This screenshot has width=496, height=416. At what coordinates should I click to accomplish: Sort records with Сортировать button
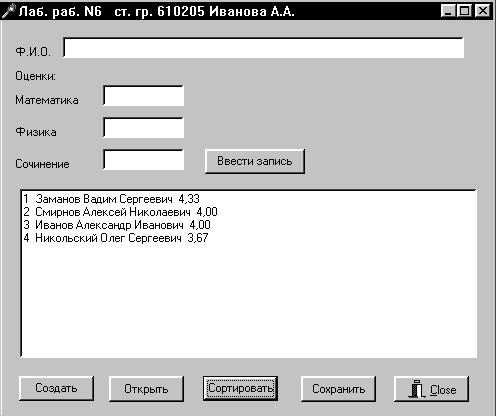(x=240, y=389)
